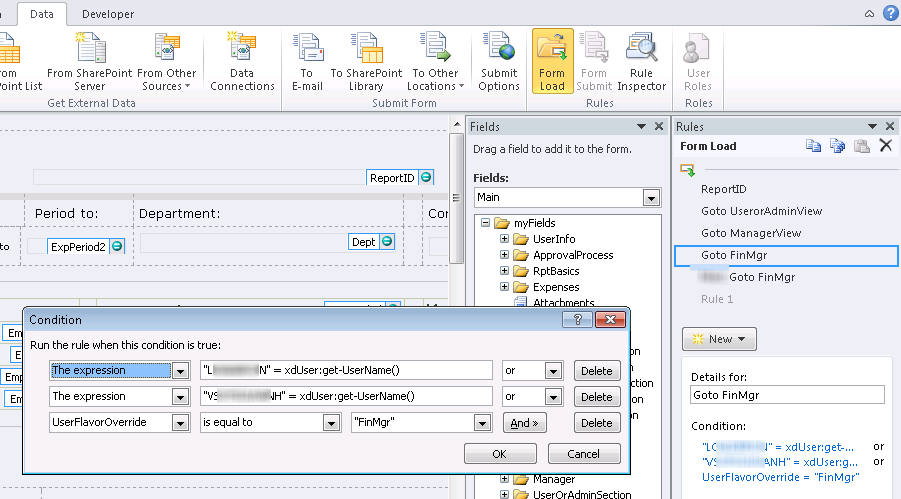Screen dimensions: 901x499
Task: Click OK in the Condition dialog
Action: [x=500, y=454]
